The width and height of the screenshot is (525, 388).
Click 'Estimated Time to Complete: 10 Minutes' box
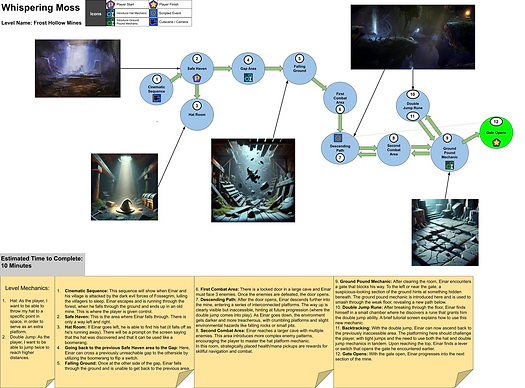click(x=43, y=264)
